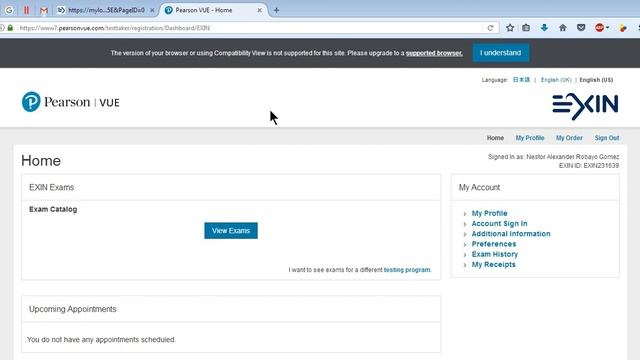
Task: Select English (US) language
Action: tap(596, 80)
